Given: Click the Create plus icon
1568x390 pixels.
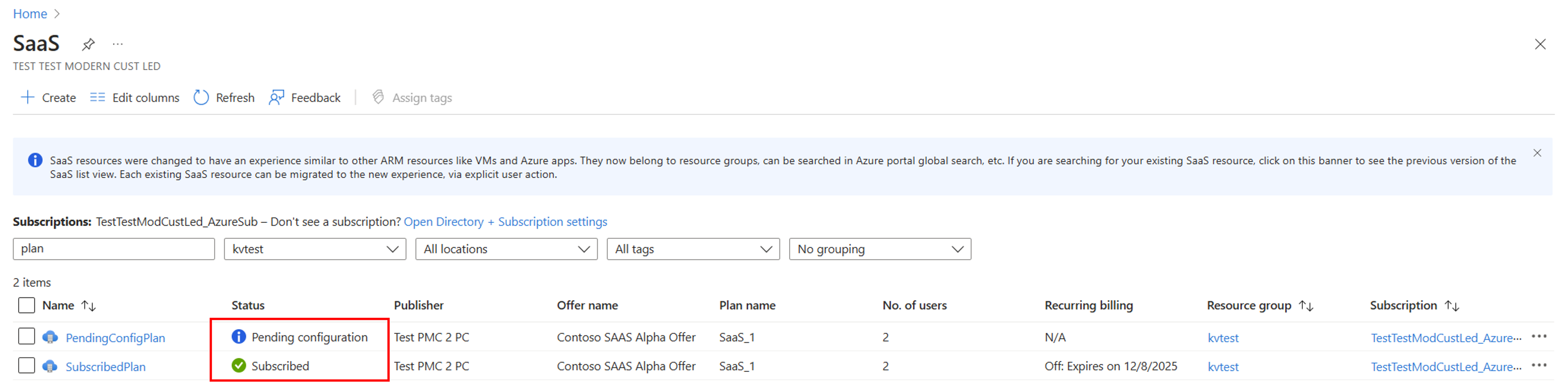Looking at the screenshot, I should click(x=27, y=98).
